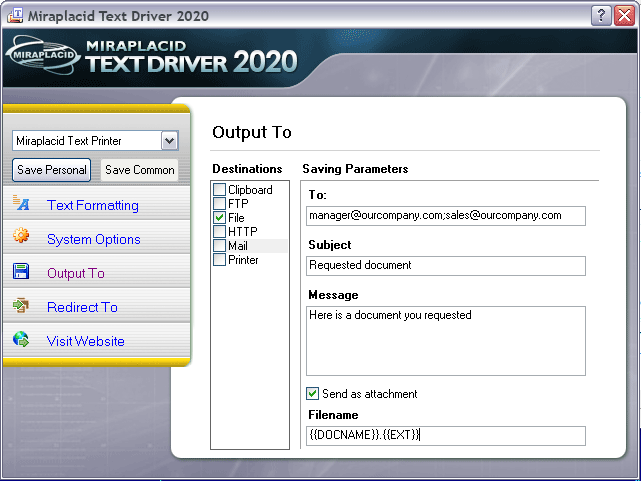The image size is (641, 481).
Task: Enable the Mail destination checkbox
Action: tap(220, 246)
